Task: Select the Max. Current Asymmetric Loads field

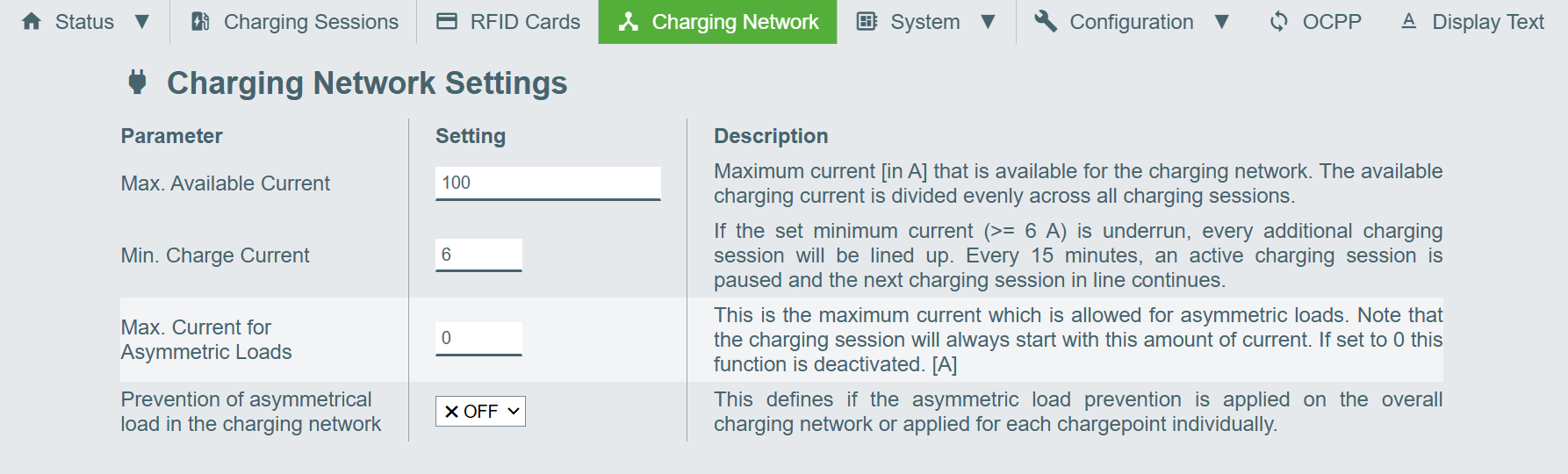Action: point(478,338)
